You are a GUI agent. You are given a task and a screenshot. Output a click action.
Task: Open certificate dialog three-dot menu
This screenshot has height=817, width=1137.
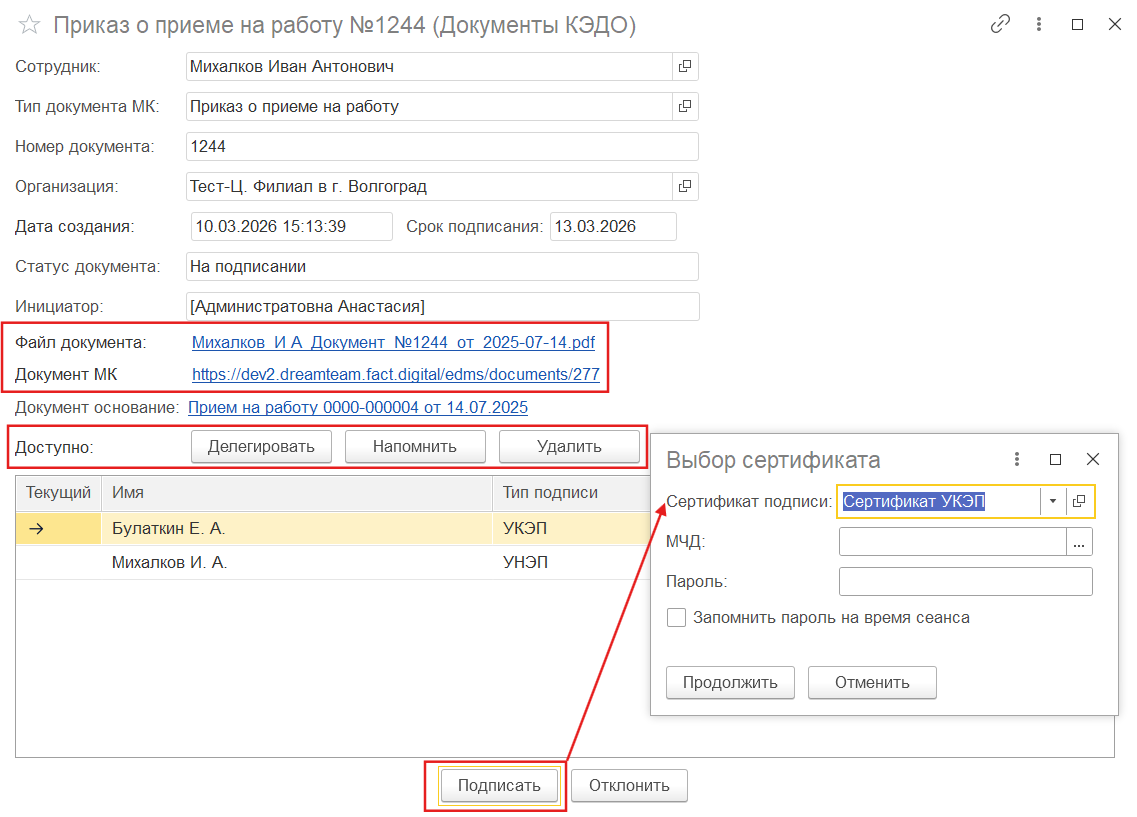[x=1017, y=459]
